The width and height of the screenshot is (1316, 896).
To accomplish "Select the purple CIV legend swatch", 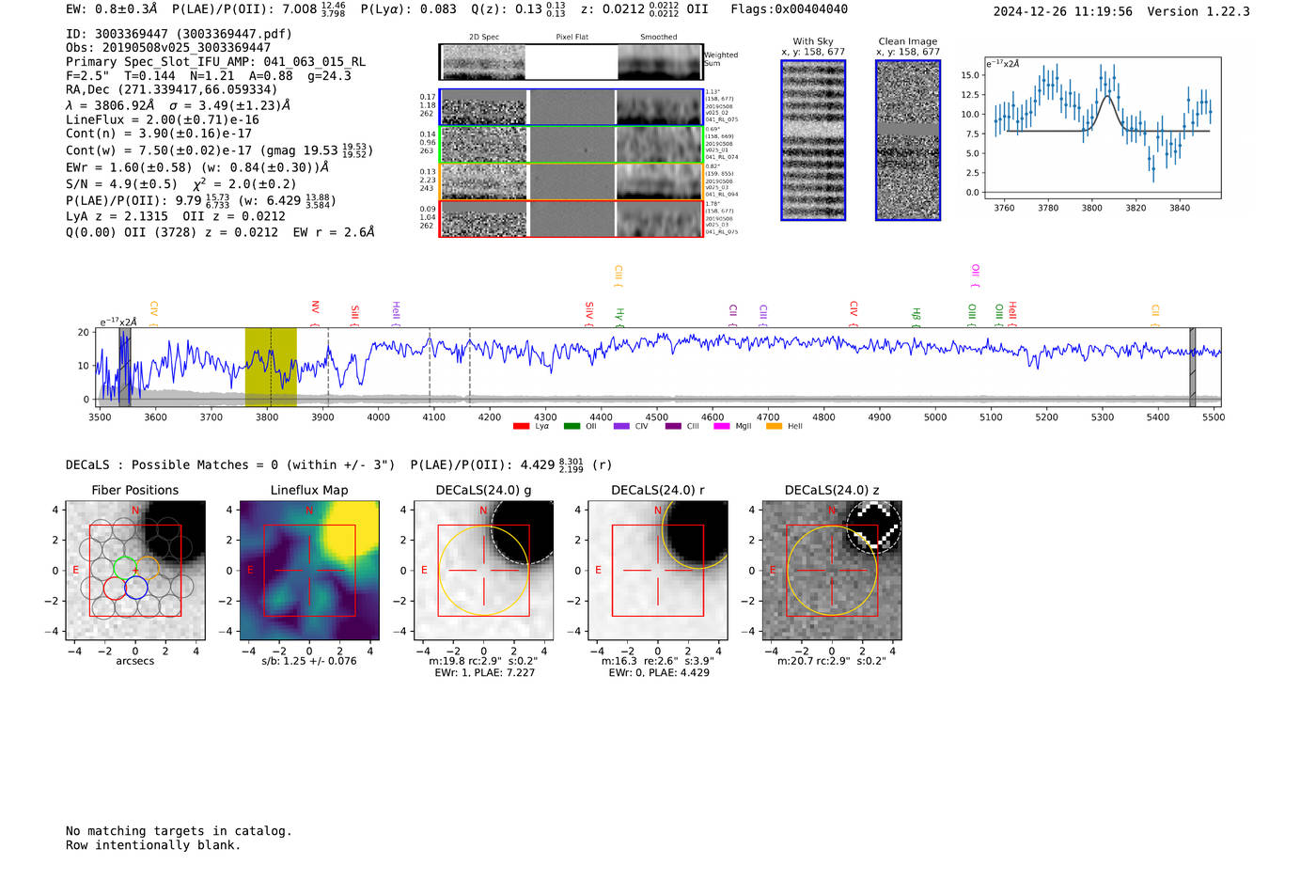I will coord(621,426).
